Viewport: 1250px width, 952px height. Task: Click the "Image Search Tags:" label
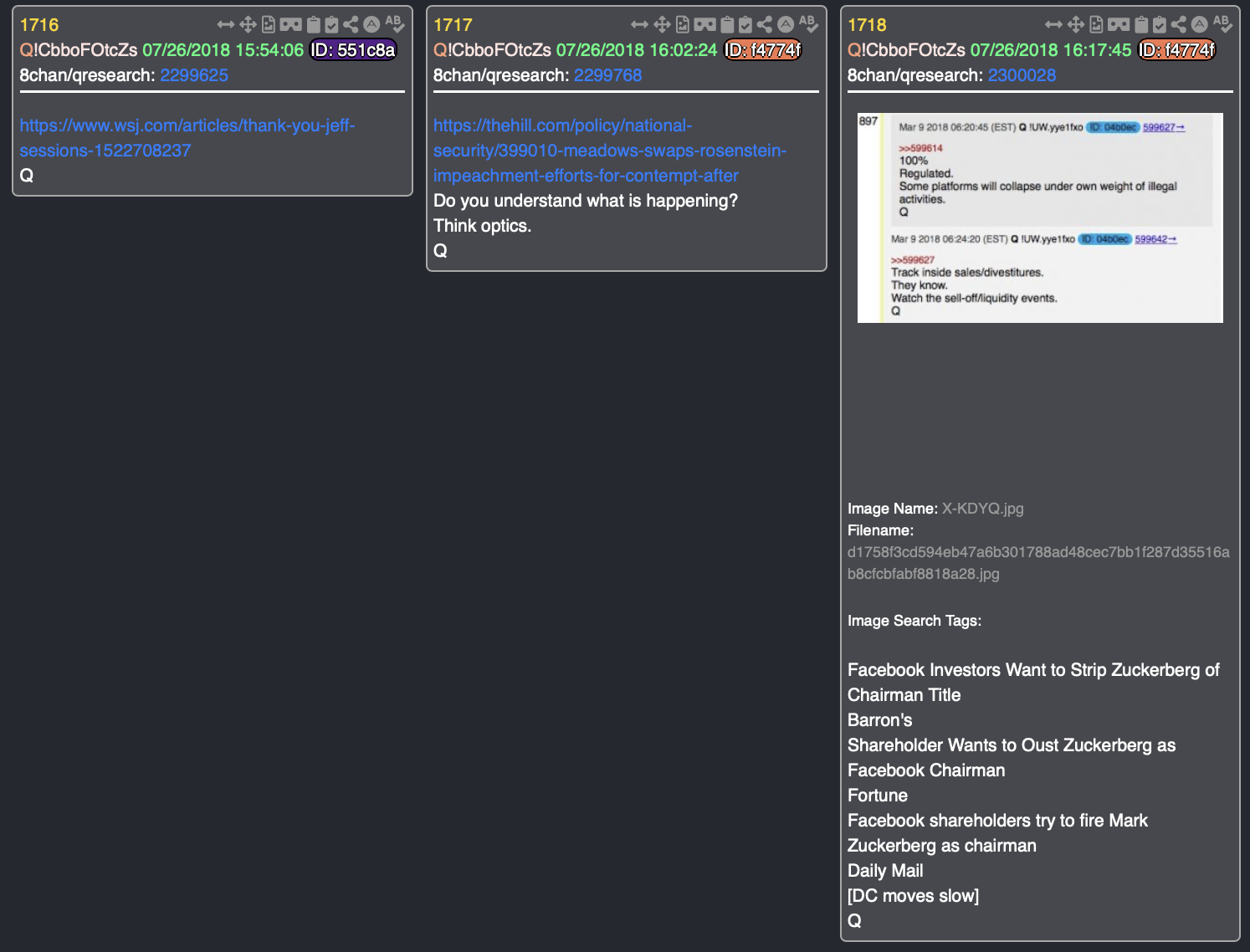point(914,621)
